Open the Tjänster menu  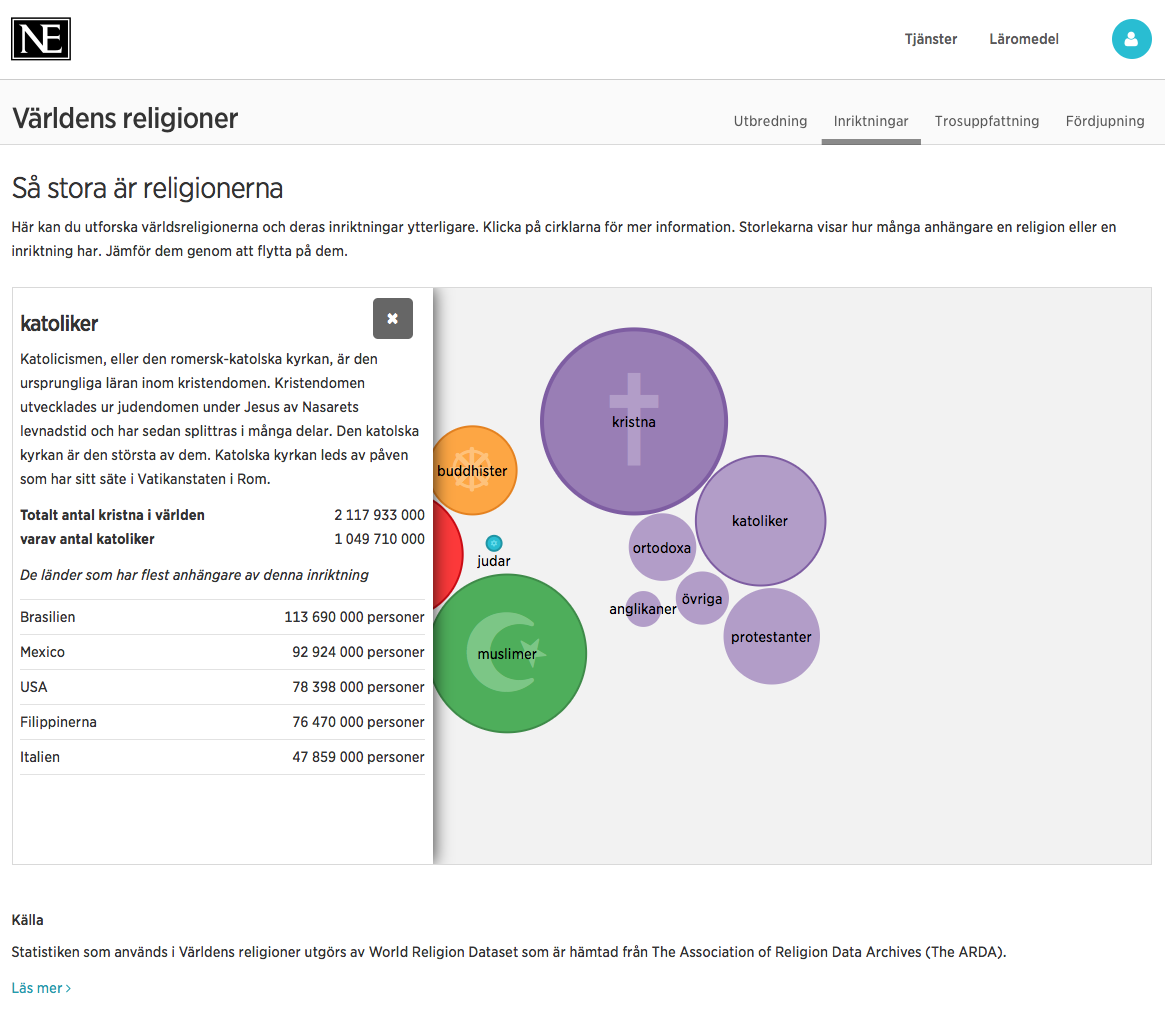tap(930, 39)
